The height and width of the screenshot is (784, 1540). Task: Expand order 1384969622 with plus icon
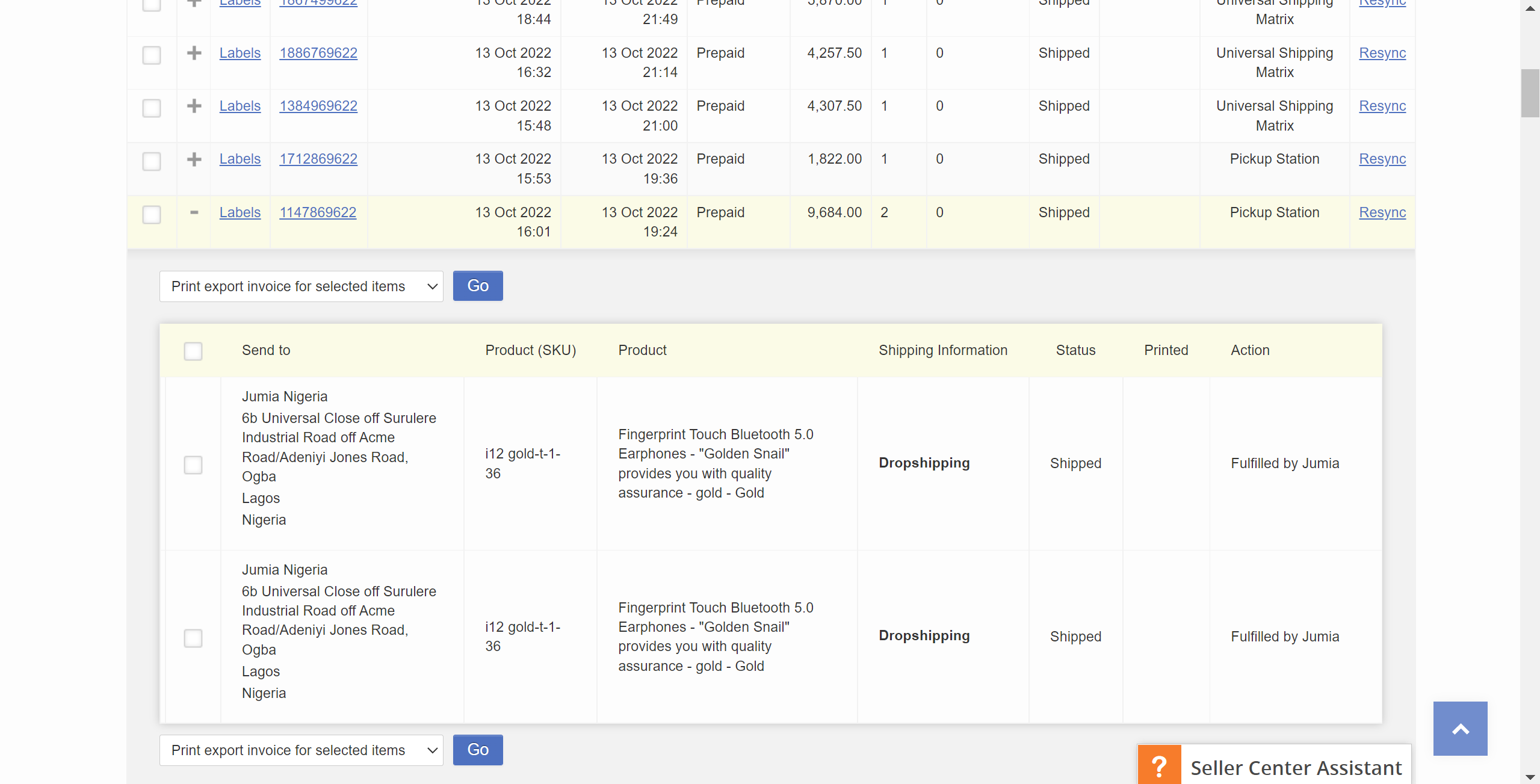194,106
